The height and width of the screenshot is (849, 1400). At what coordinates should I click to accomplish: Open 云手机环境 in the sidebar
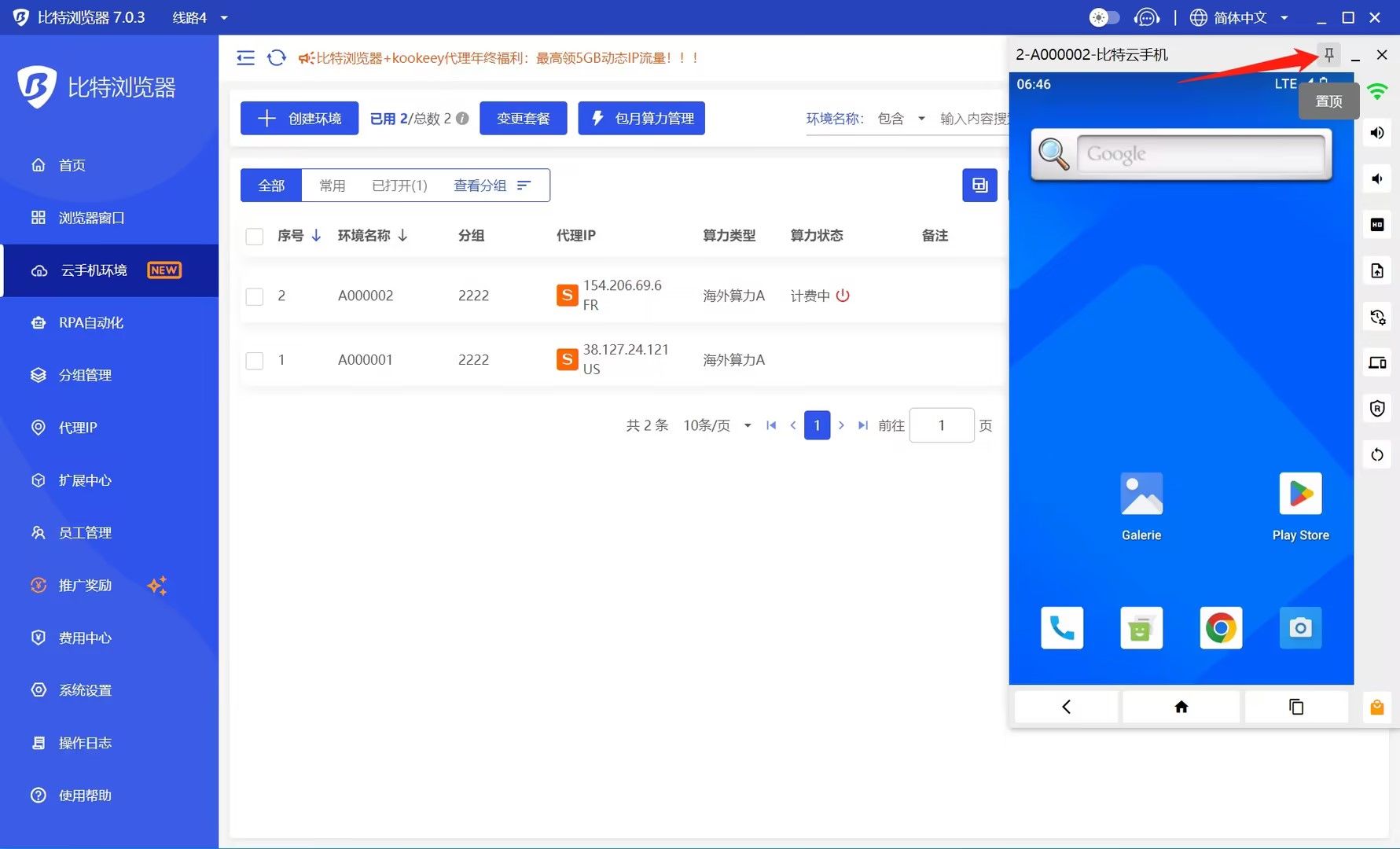point(109,270)
